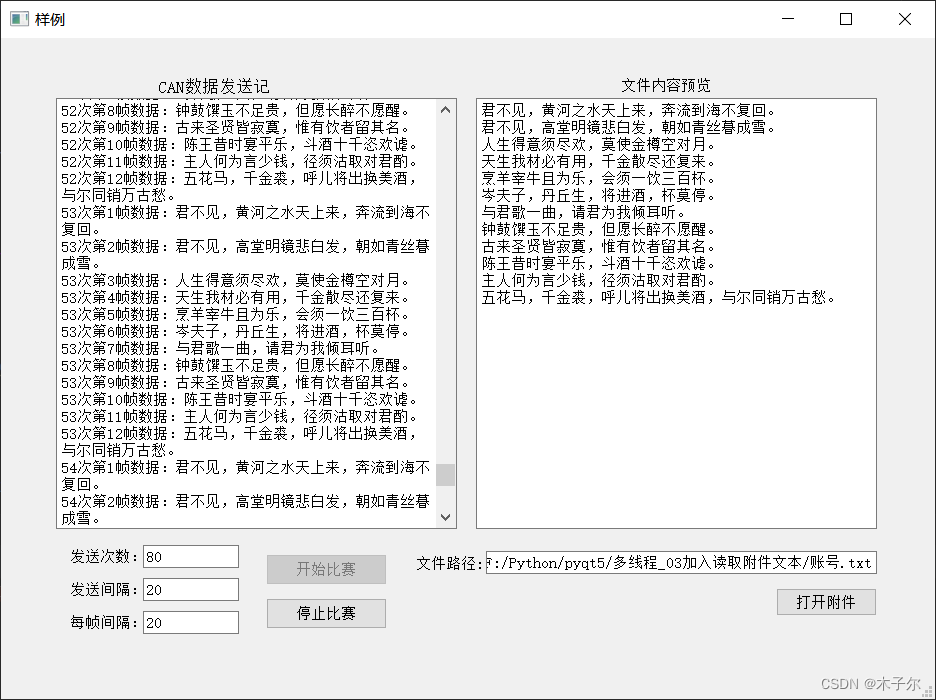Click the scrollbar down arrow
936x700 pixels.
click(x=446, y=517)
